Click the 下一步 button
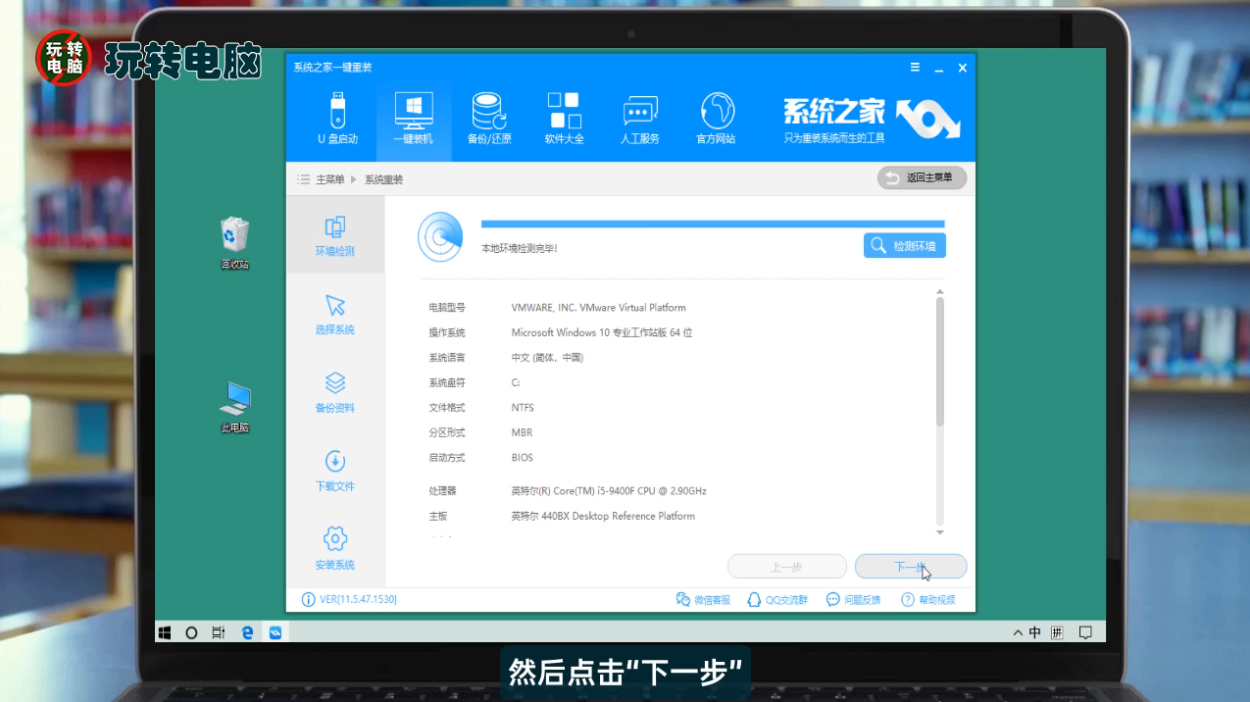Image resolution: width=1250 pixels, height=702 pixels. 911,567
